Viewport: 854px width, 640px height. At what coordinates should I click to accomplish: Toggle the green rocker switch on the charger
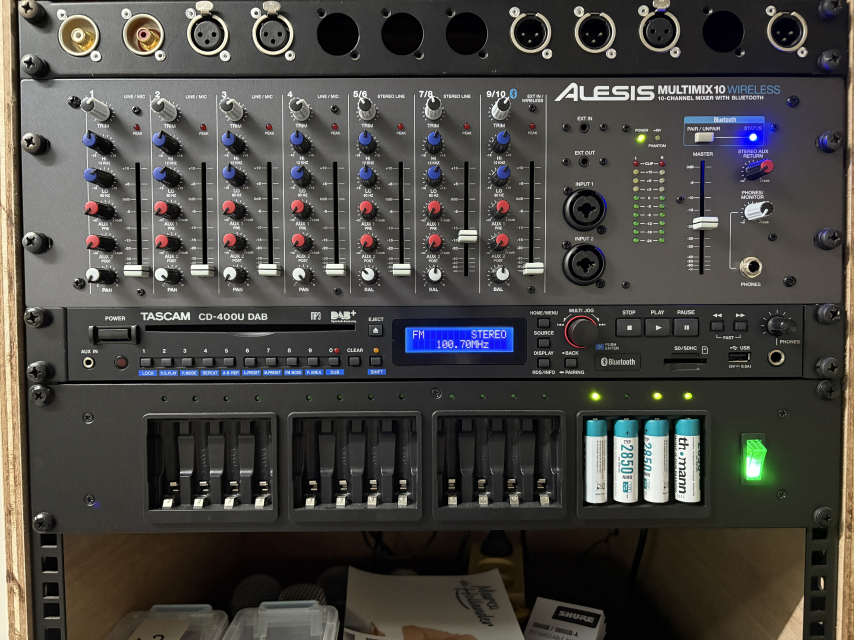(x=754, y=458)
